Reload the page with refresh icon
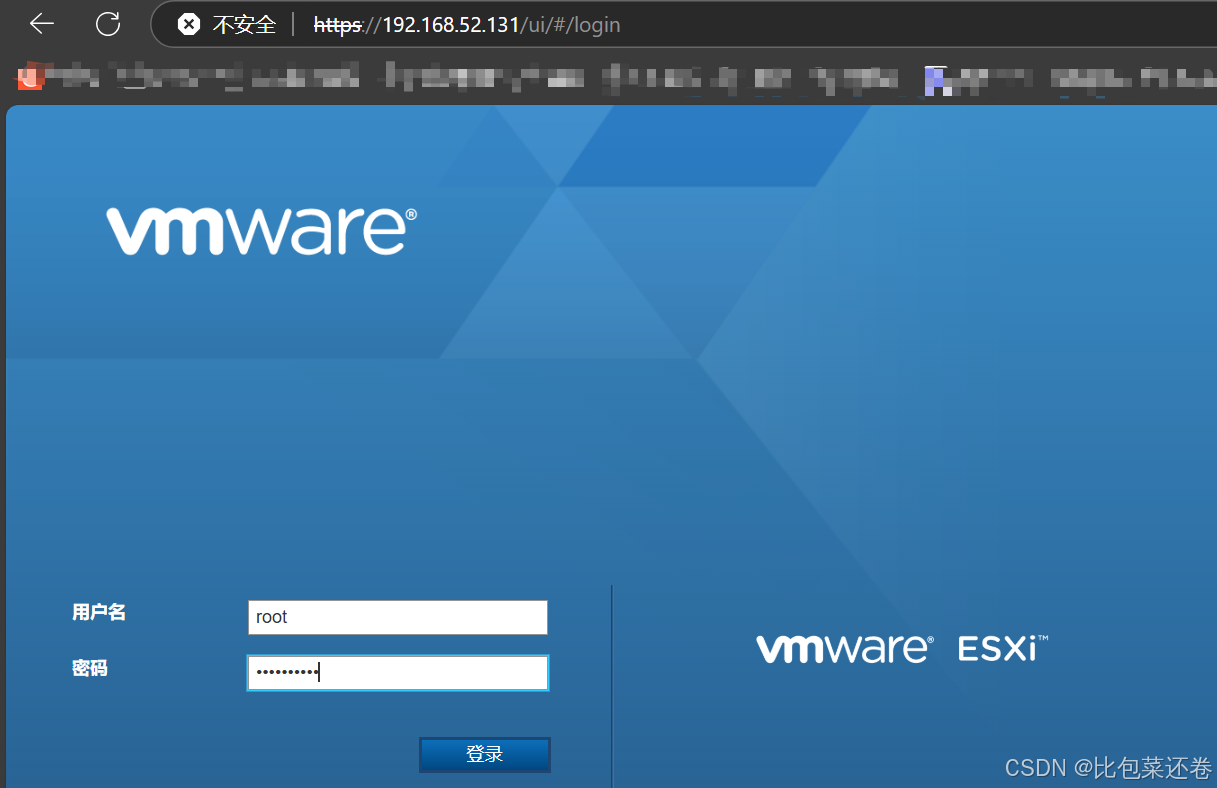 [107, 24]
